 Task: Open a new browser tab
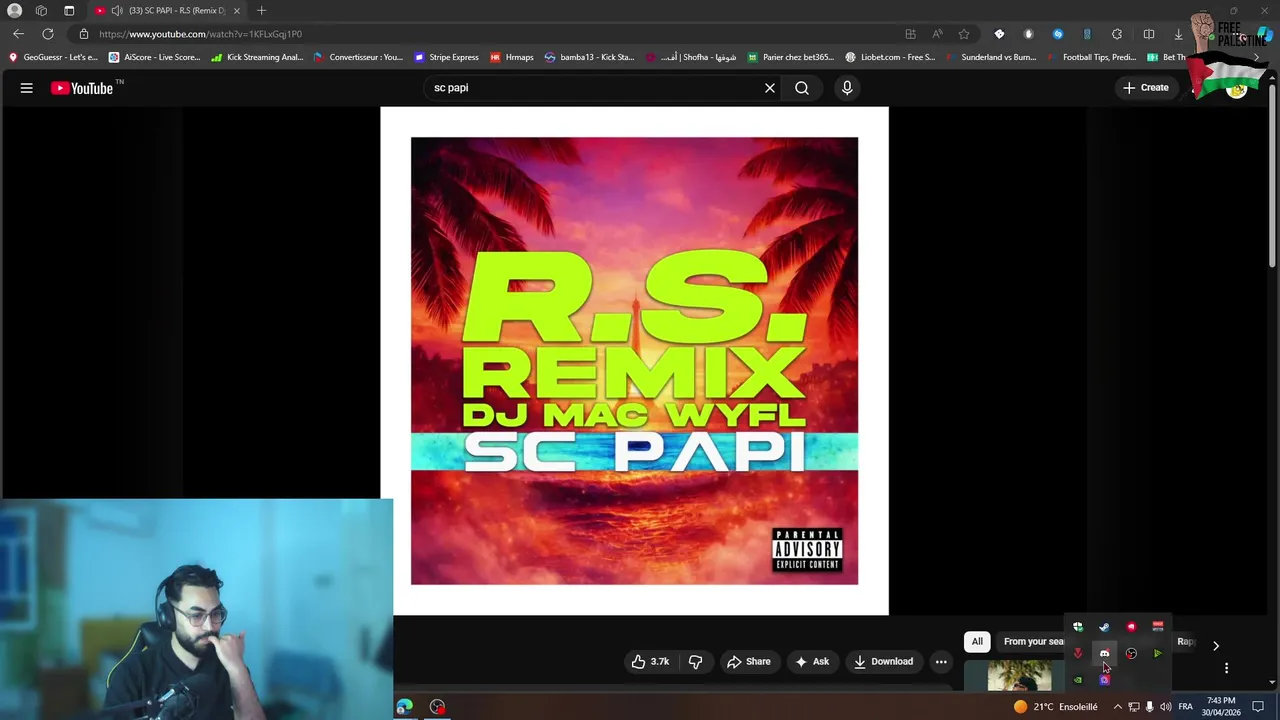pyautogui.click(x=261, y=11)
